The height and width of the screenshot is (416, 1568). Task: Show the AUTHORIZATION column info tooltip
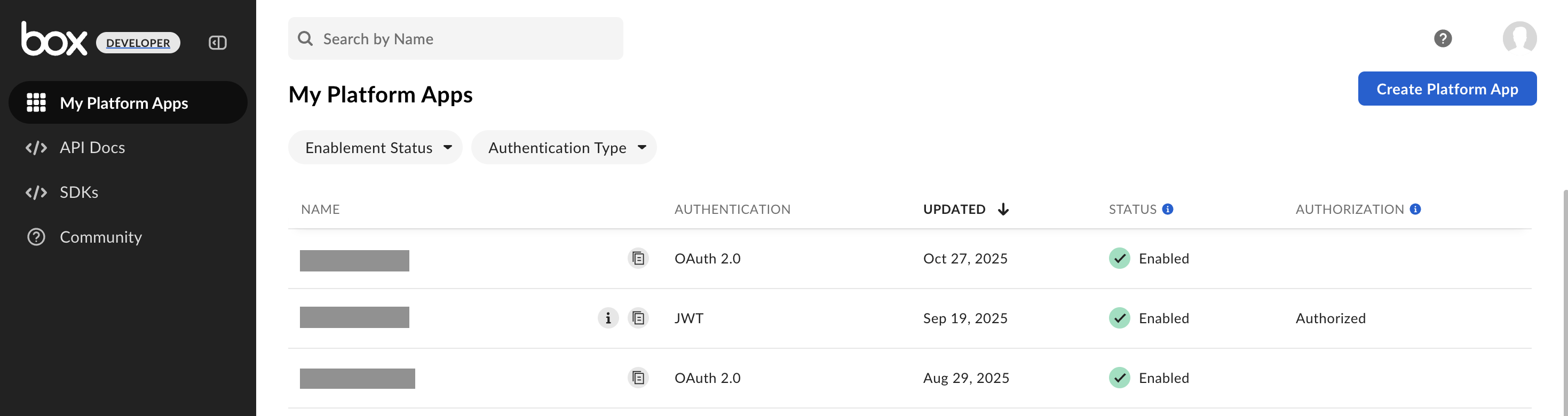tap(1416, 208)
